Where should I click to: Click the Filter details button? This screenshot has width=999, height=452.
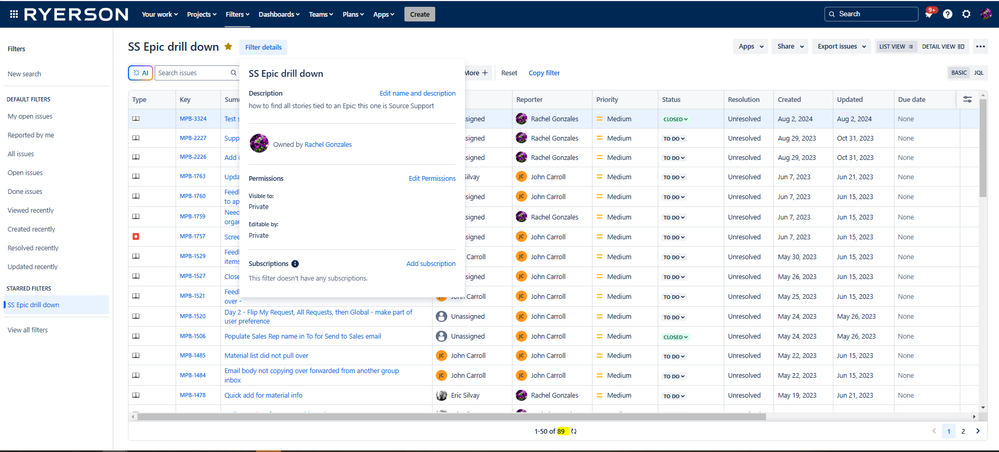tap(264, 47)
